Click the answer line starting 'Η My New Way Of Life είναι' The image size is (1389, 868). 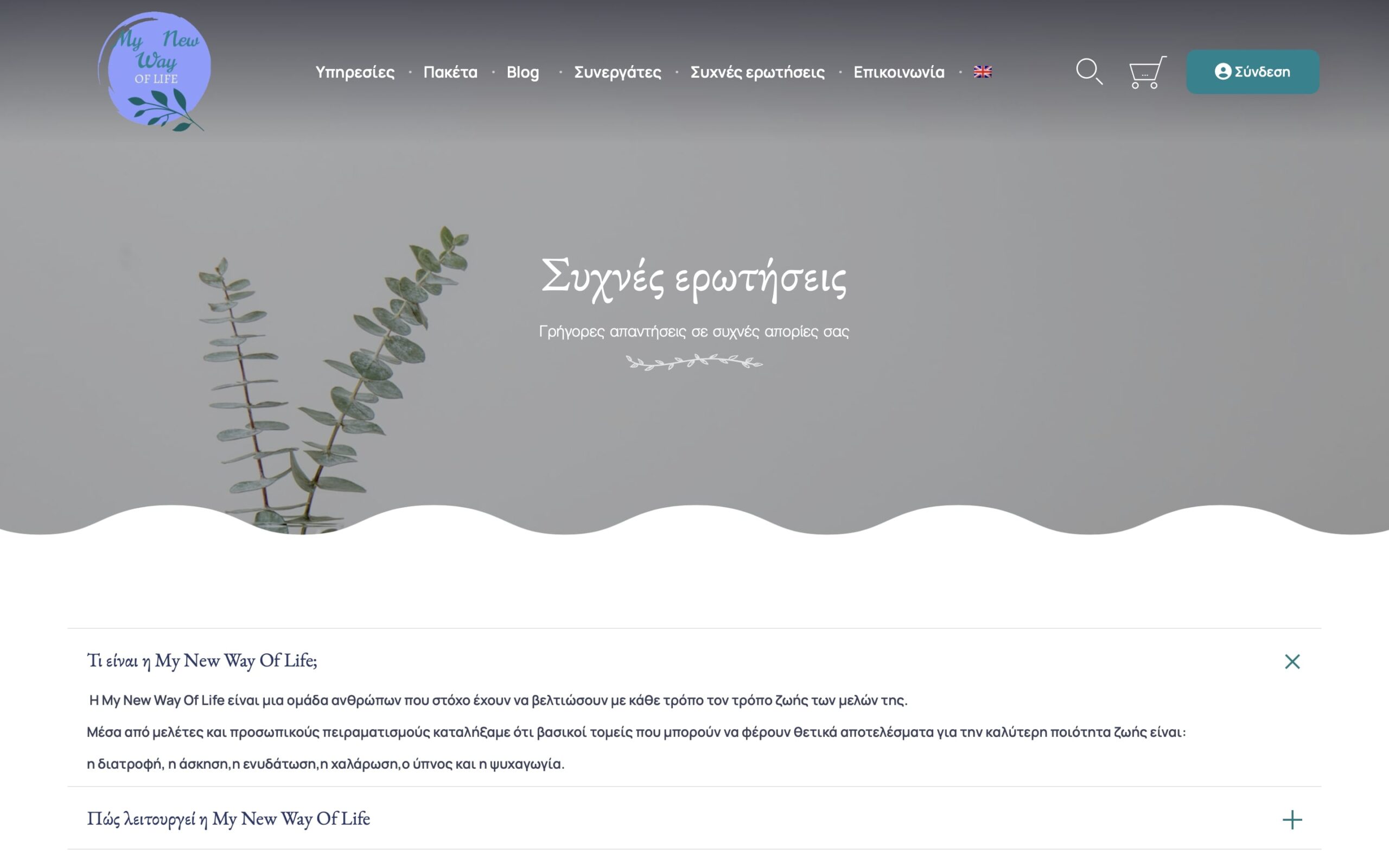498,700
